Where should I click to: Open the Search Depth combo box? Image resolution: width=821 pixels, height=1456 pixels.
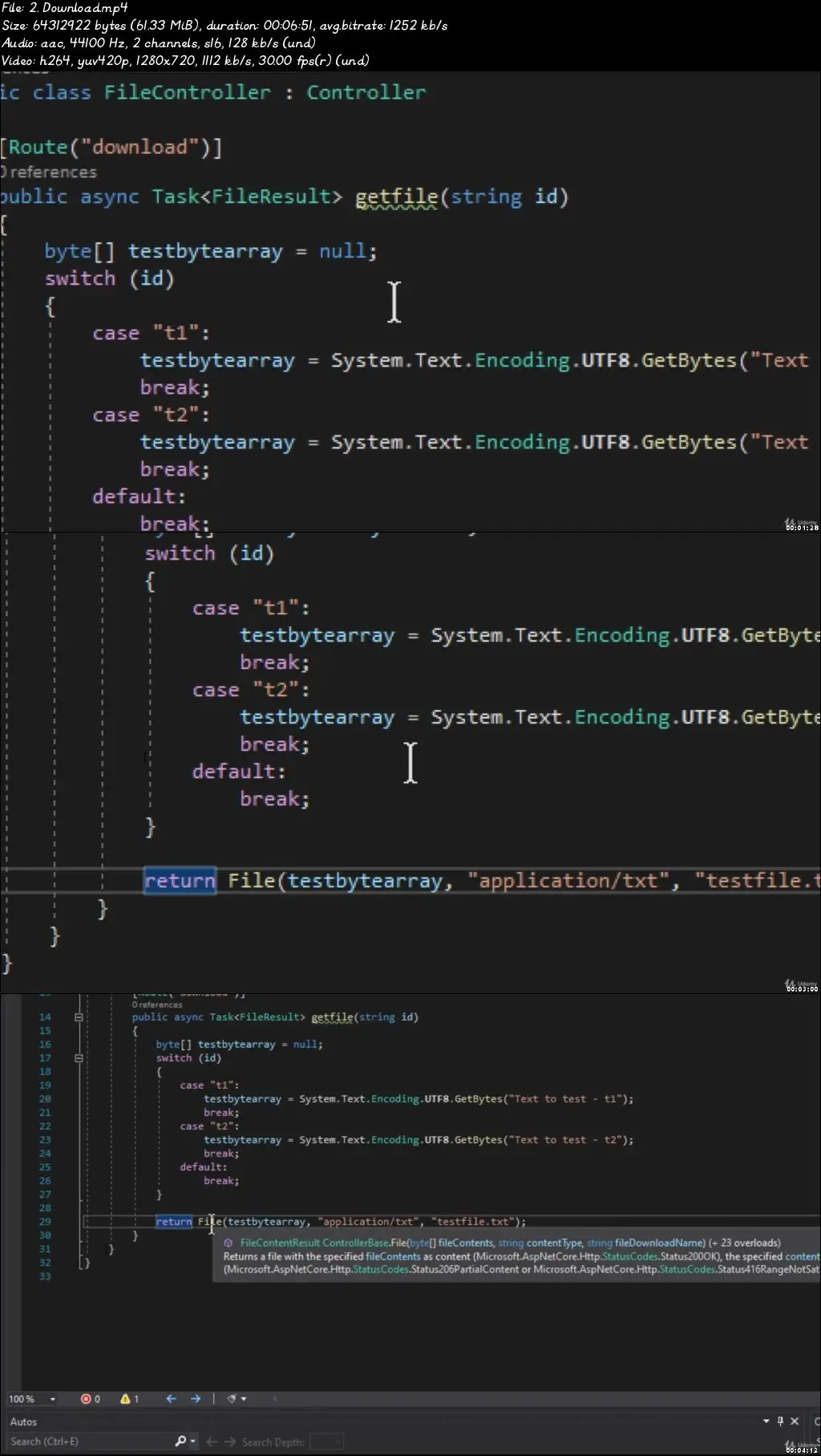pyautogui.click(x=326, y=1442)
